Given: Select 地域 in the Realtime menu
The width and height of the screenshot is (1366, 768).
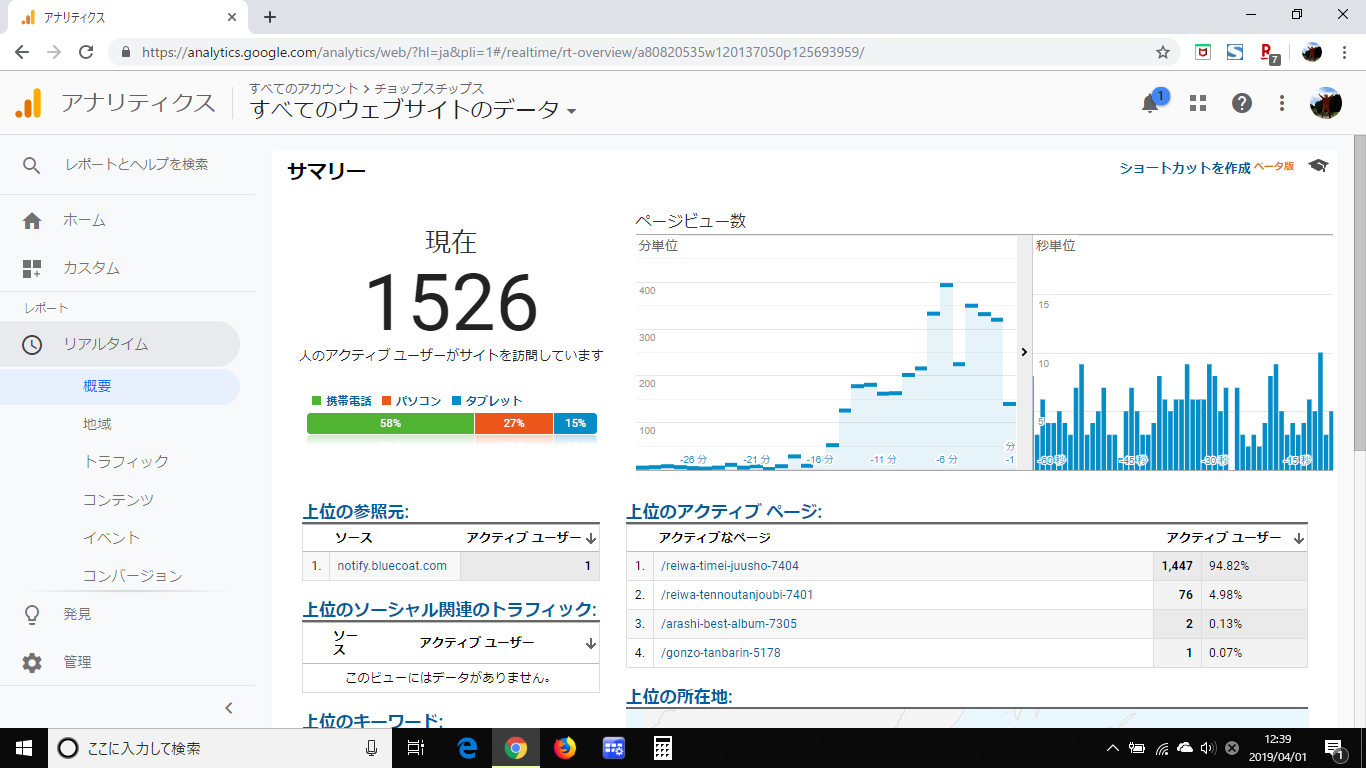Looking at the screenshot, I should pyautogui.click(x=97, y=424).
